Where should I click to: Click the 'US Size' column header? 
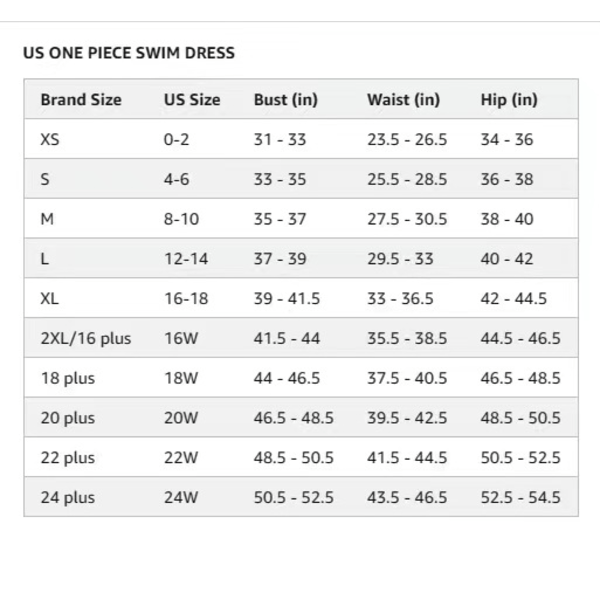click(x=192, y=100)
